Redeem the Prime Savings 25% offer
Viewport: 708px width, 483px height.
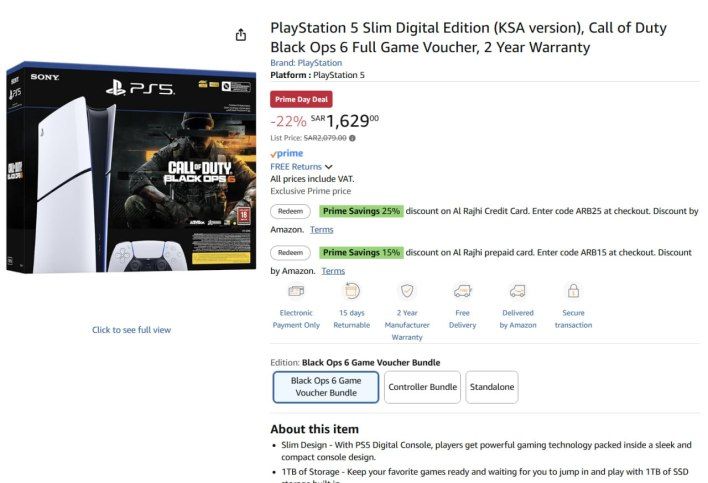pyautogui.click(x=290, y=211)
